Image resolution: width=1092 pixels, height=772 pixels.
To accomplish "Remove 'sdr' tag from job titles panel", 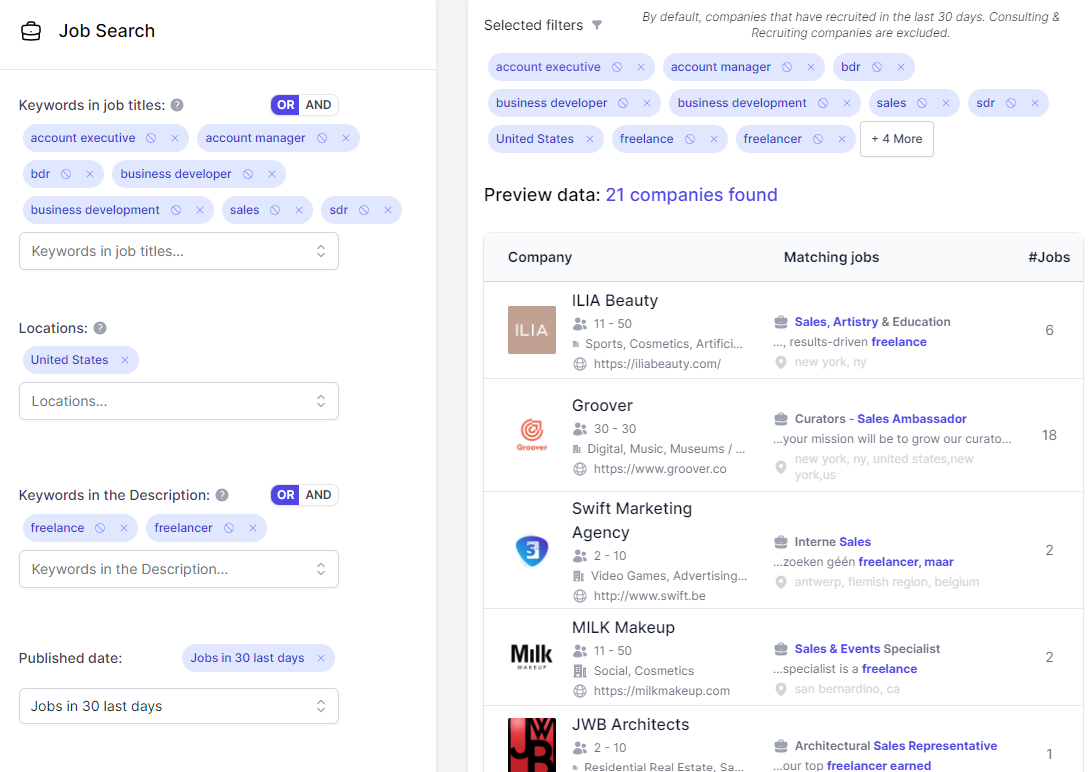I will (x=388, y=210).
